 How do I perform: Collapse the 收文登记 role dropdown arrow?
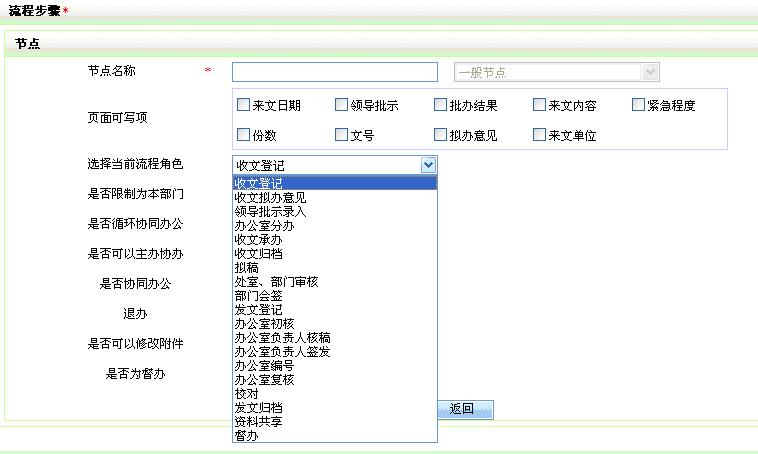pyautogui.click(x=428, y=165)
